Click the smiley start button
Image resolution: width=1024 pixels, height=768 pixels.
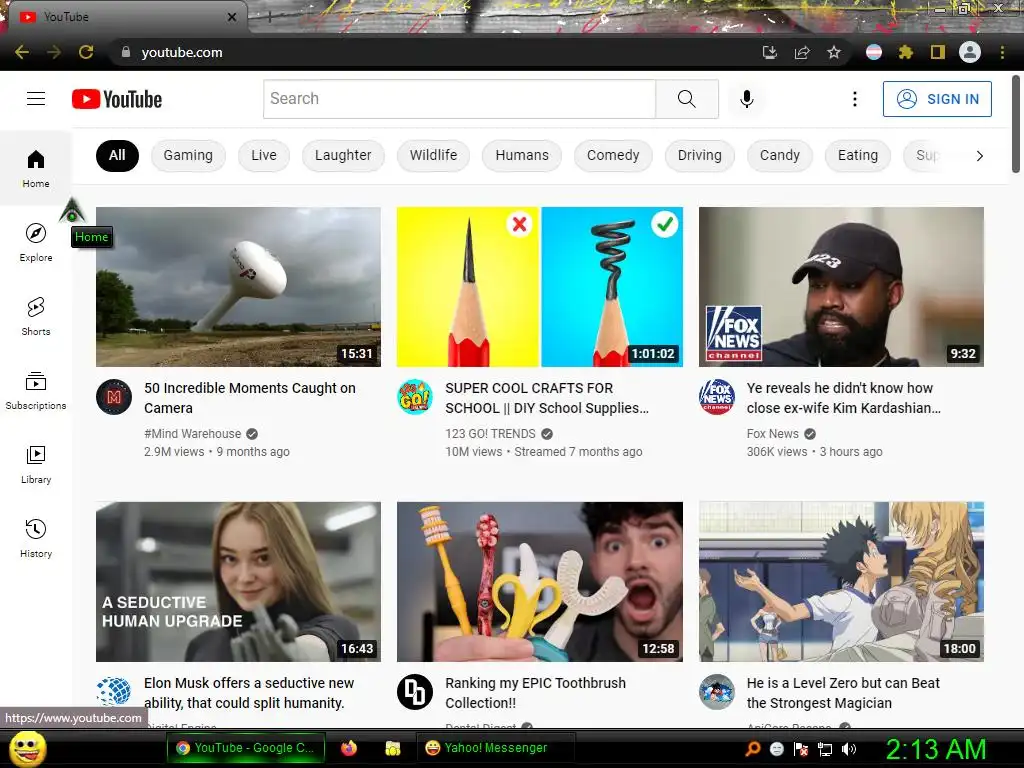[27, 748]
